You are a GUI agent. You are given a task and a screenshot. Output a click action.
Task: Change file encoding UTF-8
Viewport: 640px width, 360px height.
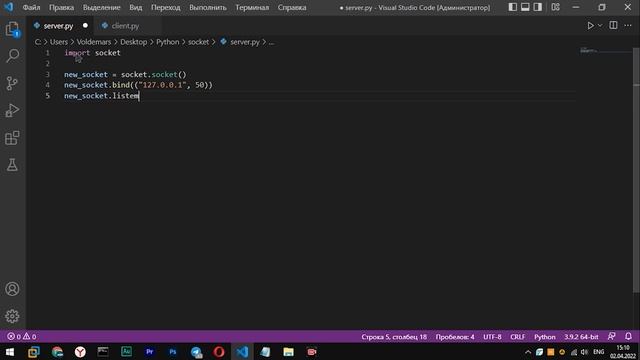coord(492,337)
